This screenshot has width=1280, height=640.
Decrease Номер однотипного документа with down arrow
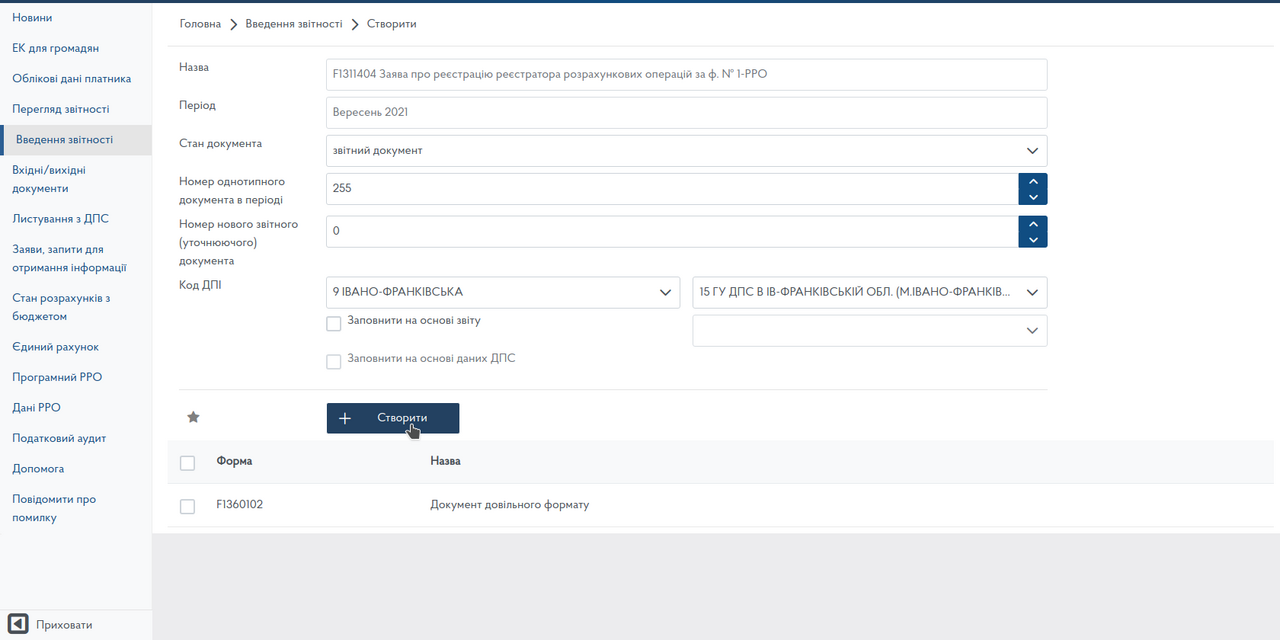tap(1032, 197)
